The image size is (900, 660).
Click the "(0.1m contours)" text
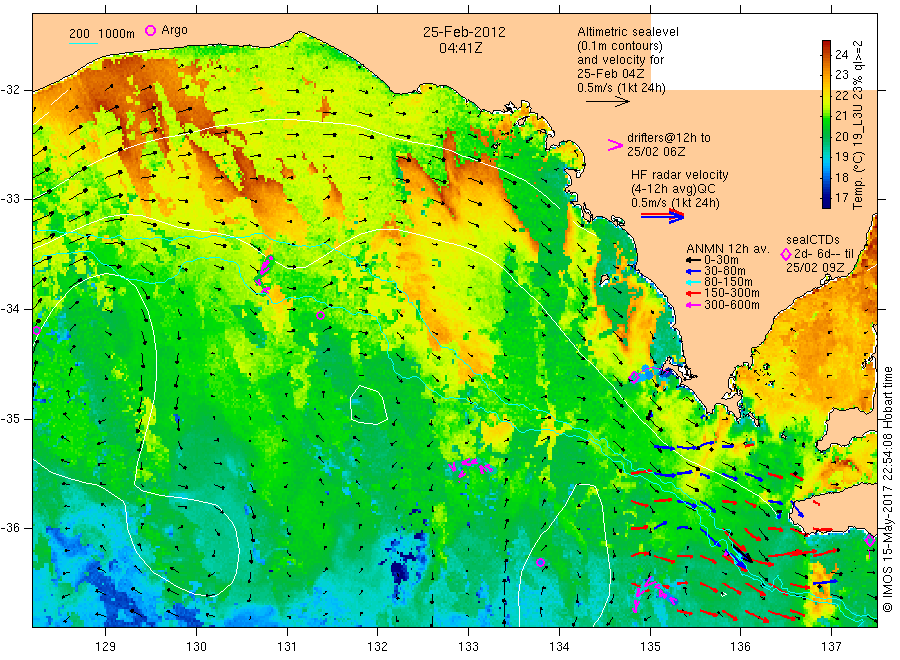click(619, 46)
